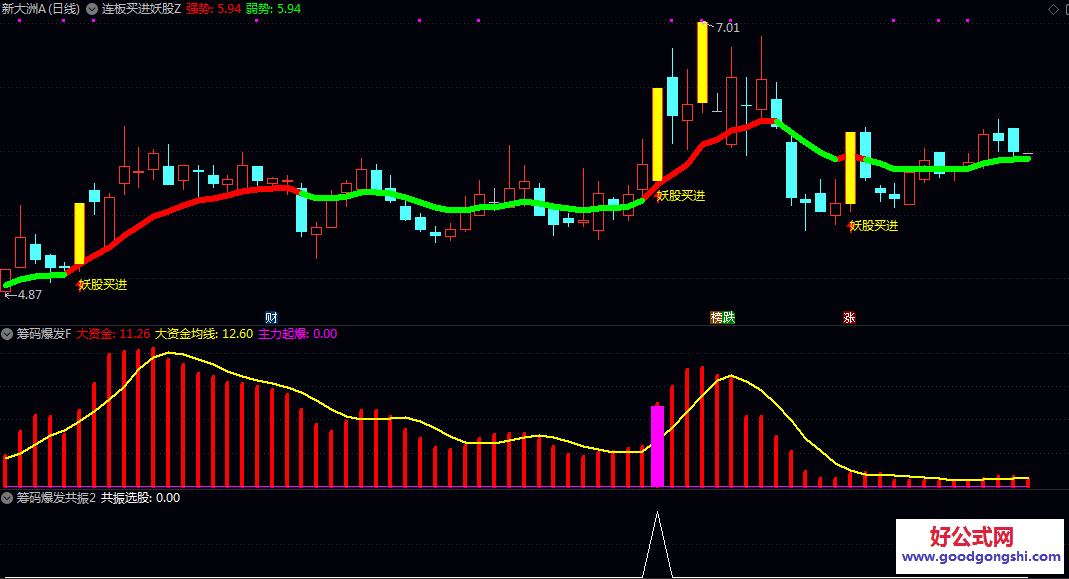Click the diamond icon at chart top-right corner
The width and height of the screenshot is (1069, 579).
(1053, 9)
